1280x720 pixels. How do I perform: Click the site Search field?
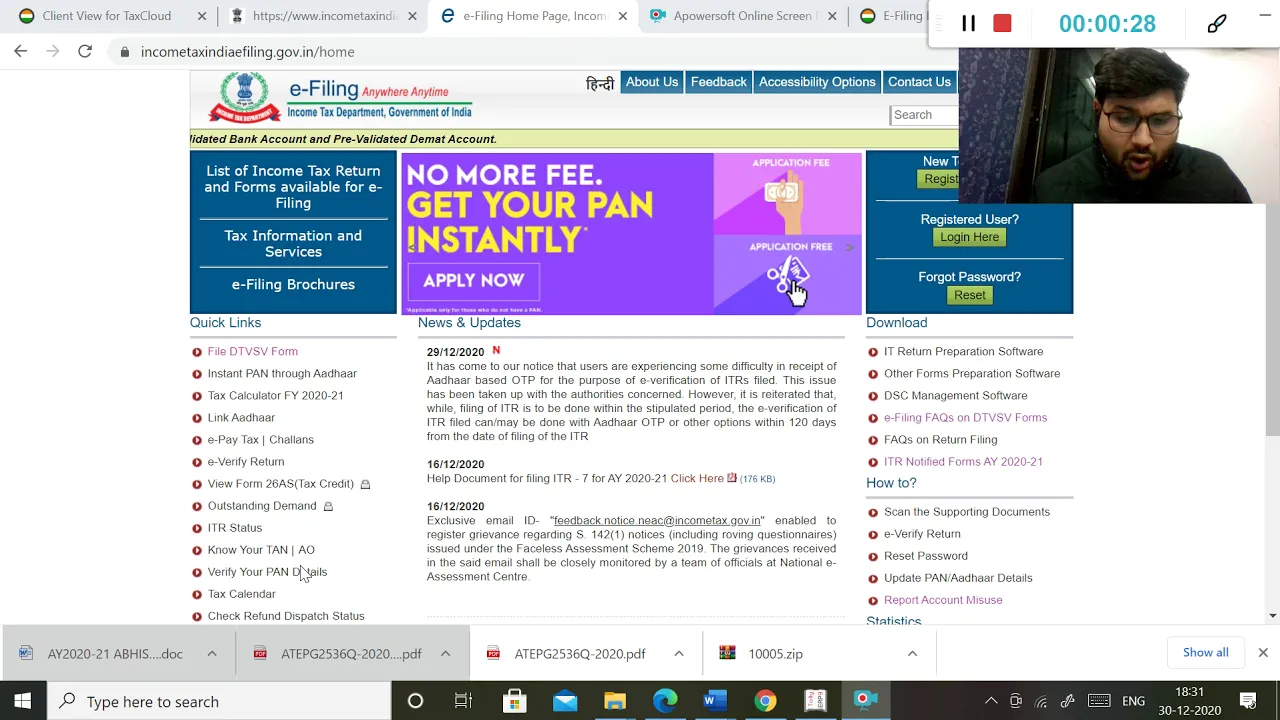click(924, 115)
